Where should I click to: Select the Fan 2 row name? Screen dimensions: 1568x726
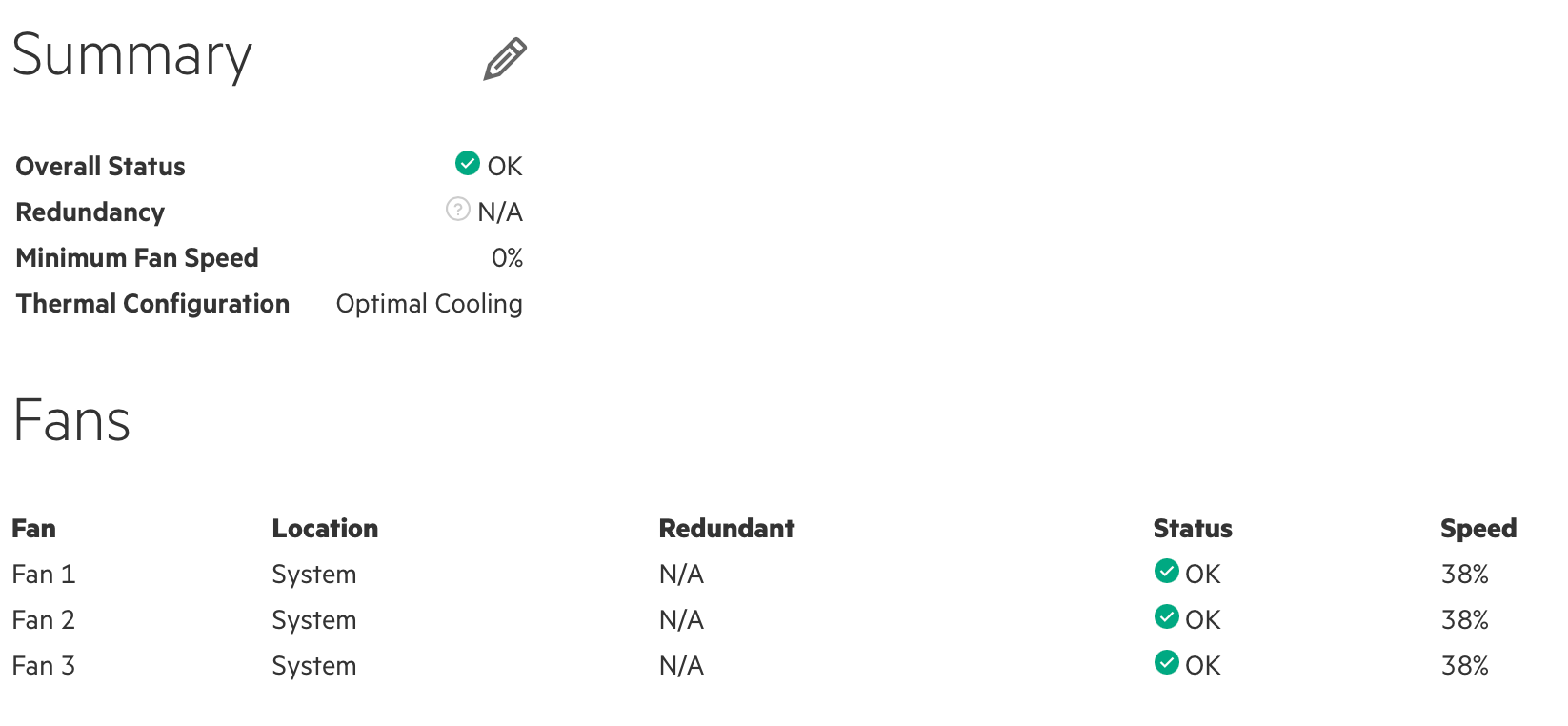point(44,620)
